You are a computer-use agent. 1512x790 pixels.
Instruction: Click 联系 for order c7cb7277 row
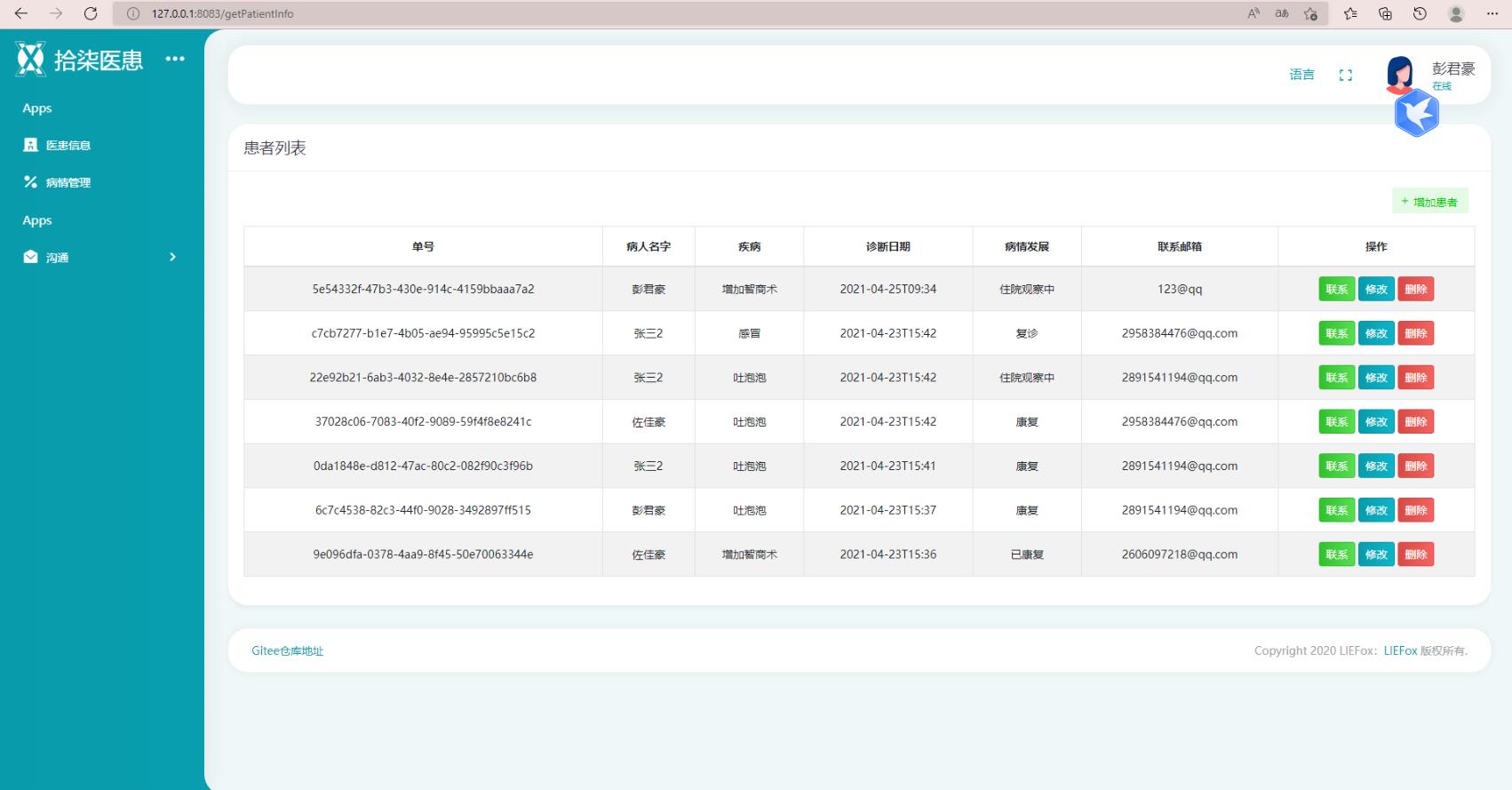(1336, 333)
